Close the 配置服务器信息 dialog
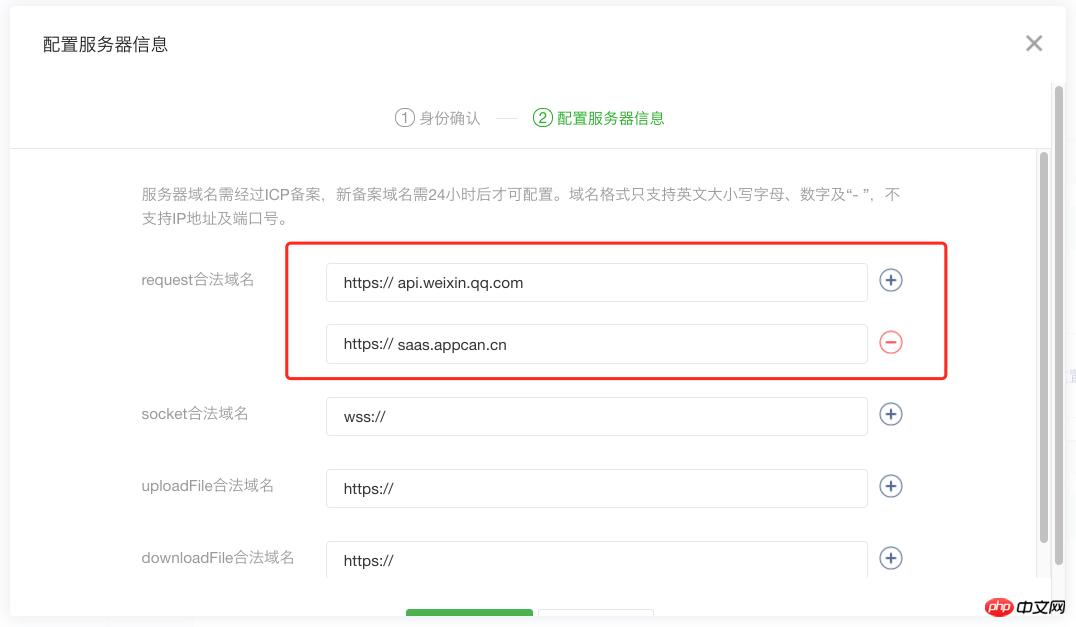 [x=1034, y=43]
